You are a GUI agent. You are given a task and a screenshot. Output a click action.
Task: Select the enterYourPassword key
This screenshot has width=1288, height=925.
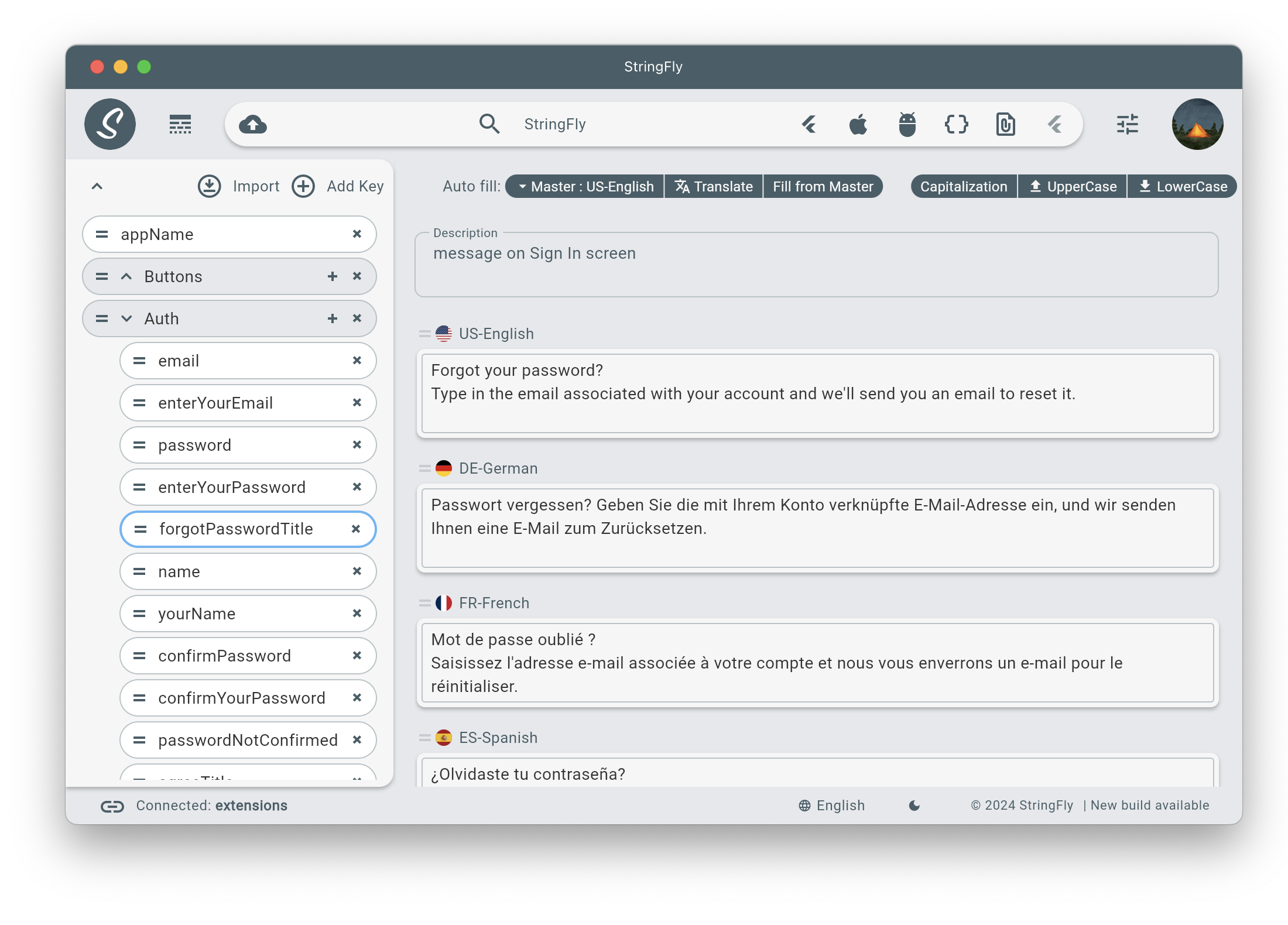point(248,487)
